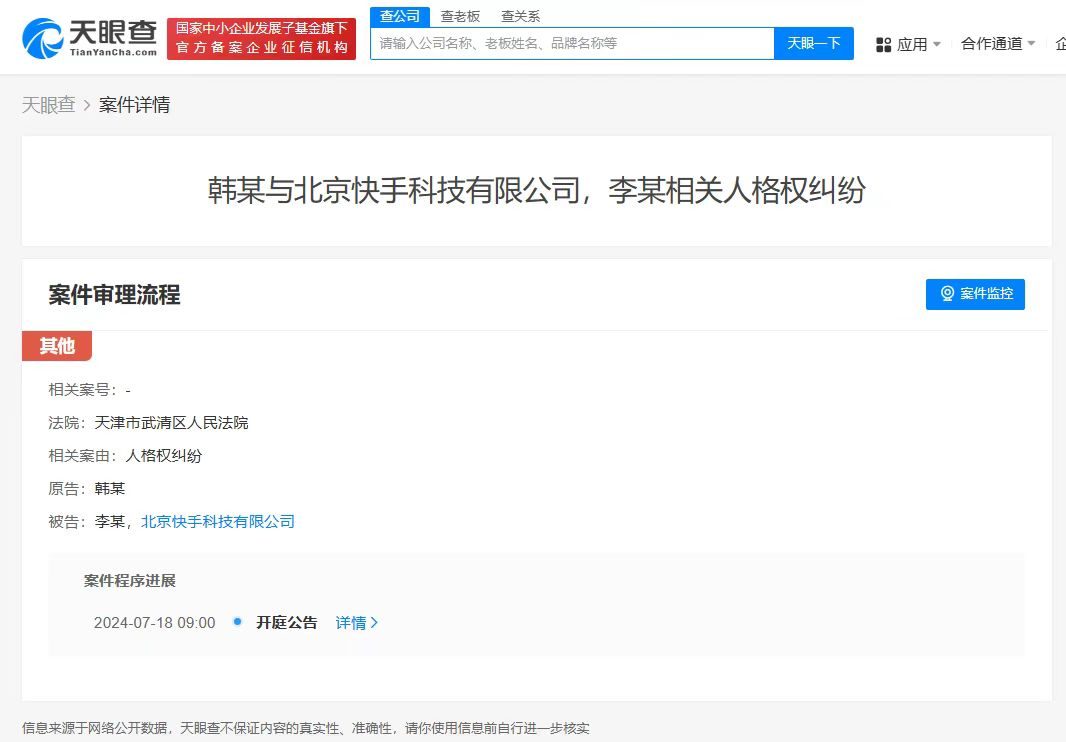Viewport: 1066px width, 742px height.
Task: Click the pin icon inside 案件监控 button
Action: pyautogui.click(x=948, y=294)
